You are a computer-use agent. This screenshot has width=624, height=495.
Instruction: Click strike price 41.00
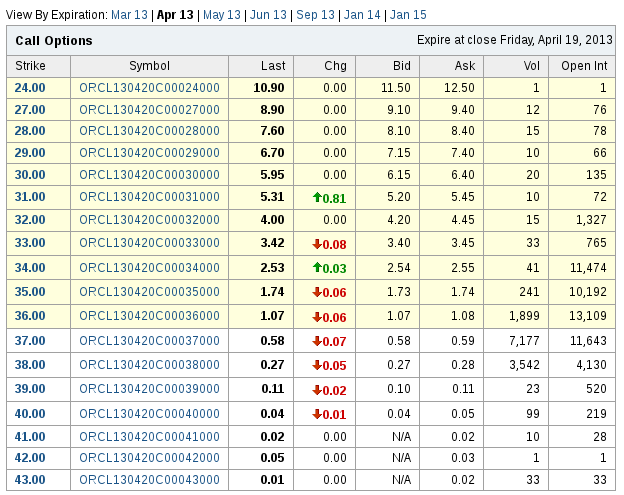click(30, 437)
